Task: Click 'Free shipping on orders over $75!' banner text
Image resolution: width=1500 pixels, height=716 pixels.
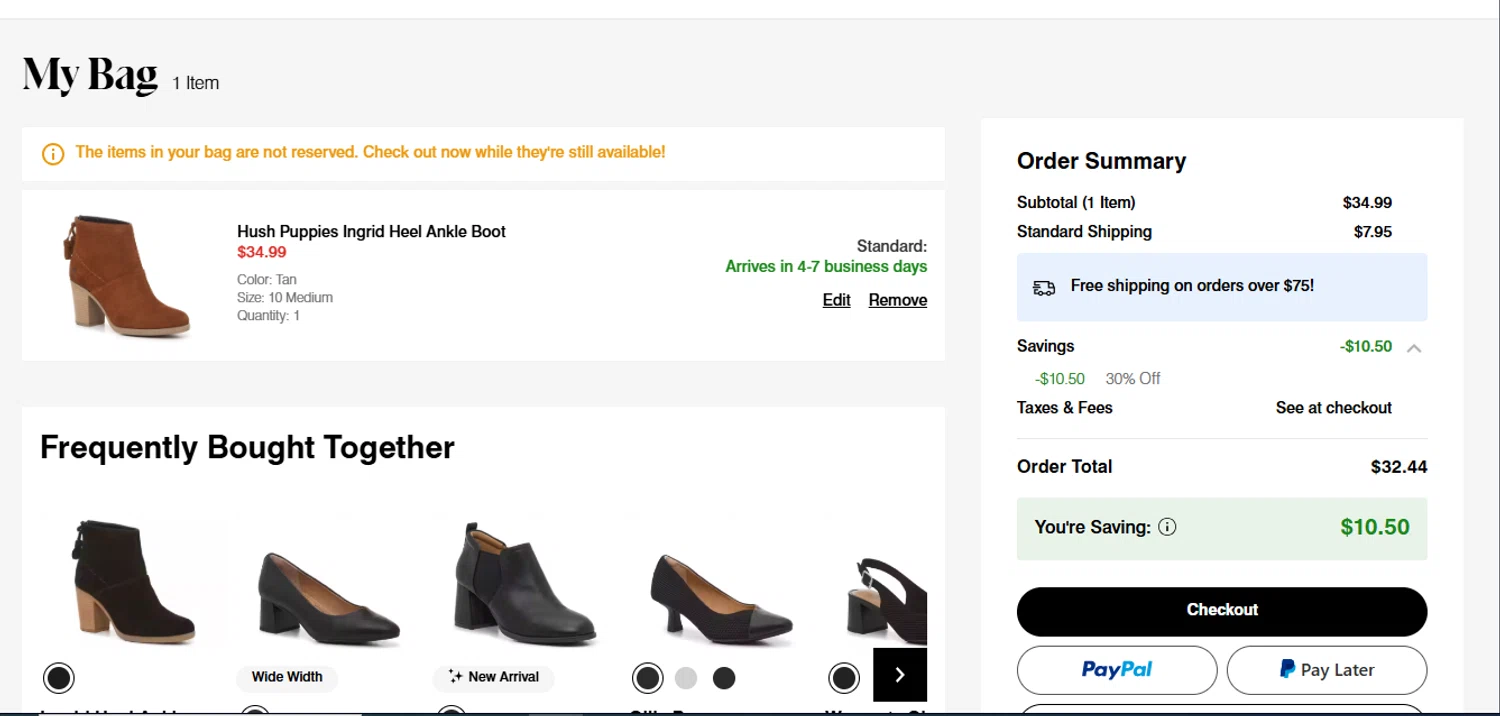Action: (1192, 286)
